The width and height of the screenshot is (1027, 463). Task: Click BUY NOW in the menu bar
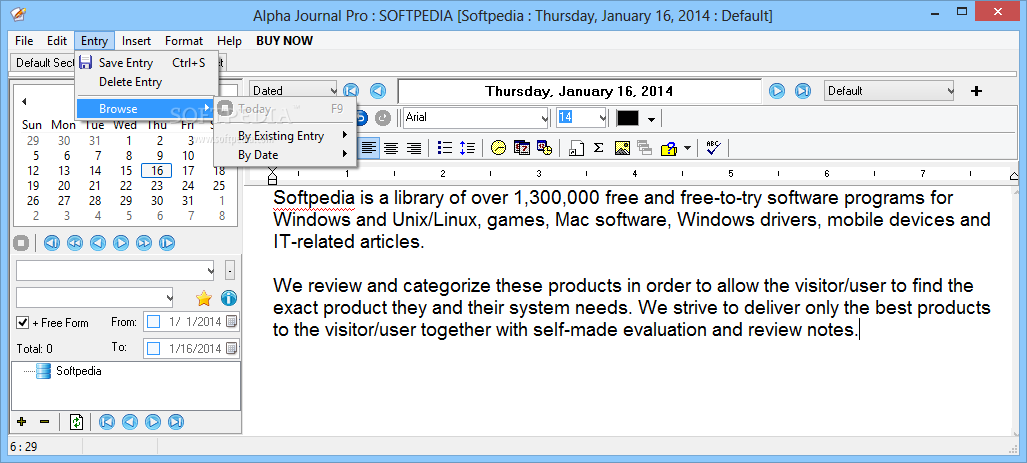(284, 41)
